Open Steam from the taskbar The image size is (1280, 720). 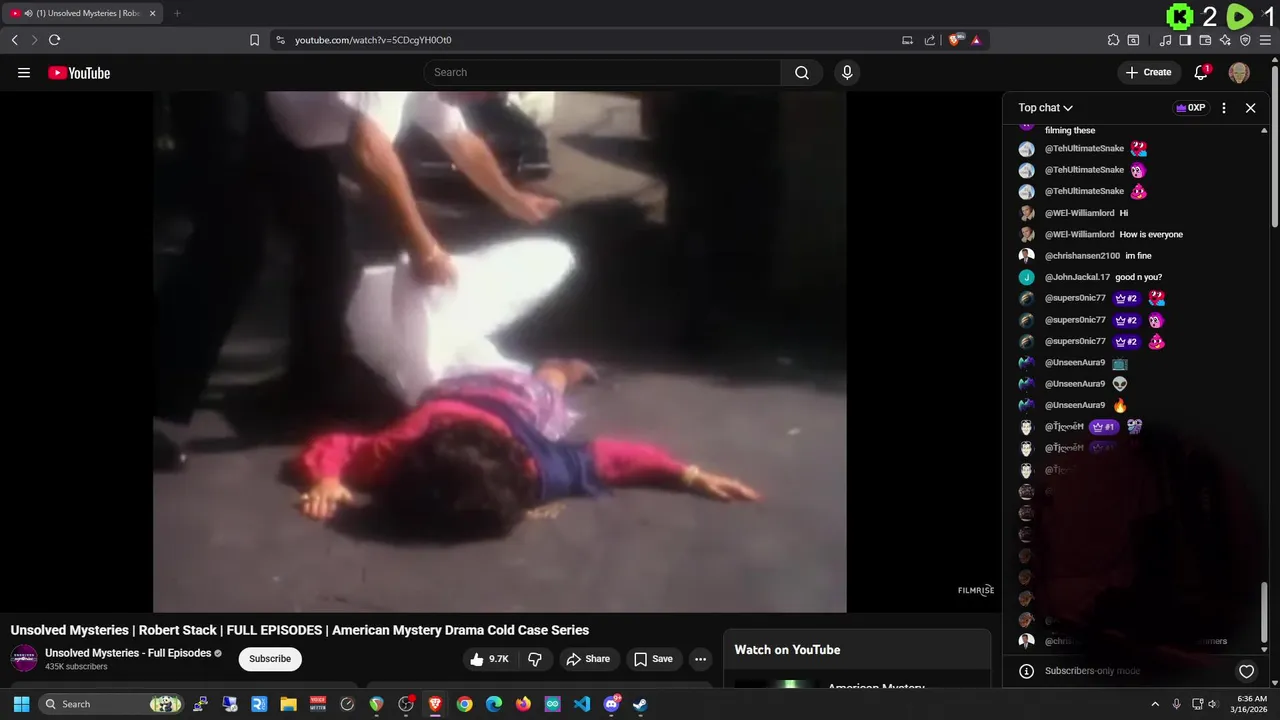tap(640, 704)
